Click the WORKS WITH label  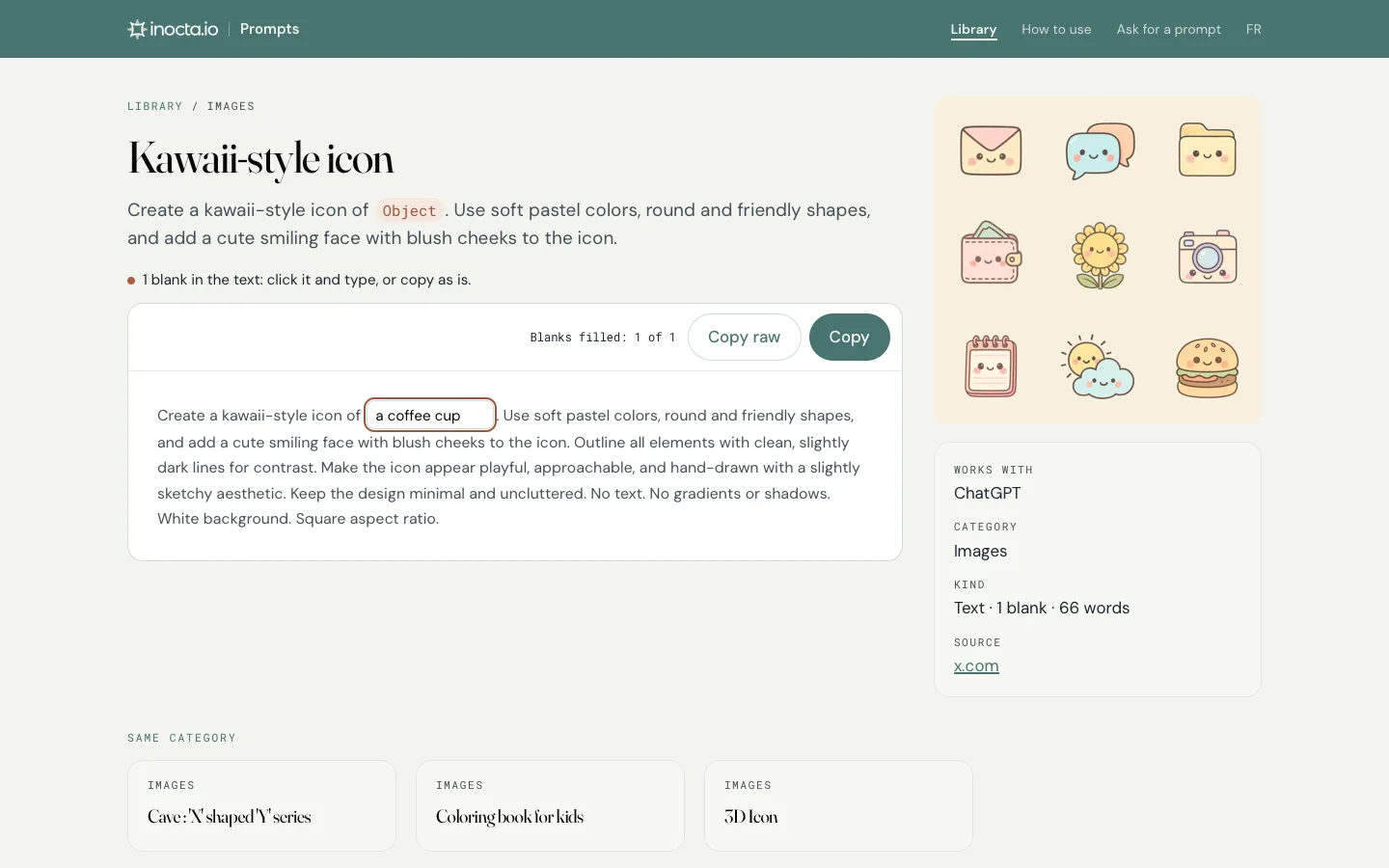994,470
